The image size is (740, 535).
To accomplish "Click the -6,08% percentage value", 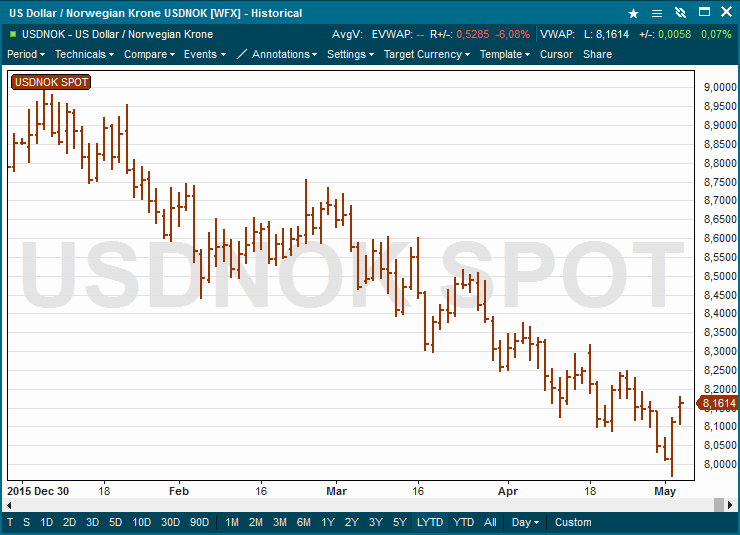I will (x=513, y=34).
